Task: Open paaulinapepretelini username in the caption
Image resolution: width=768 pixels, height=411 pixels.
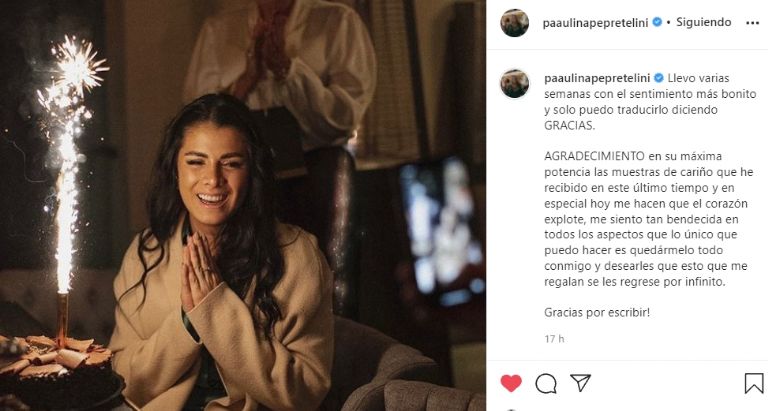Action: tap(597, 78)
